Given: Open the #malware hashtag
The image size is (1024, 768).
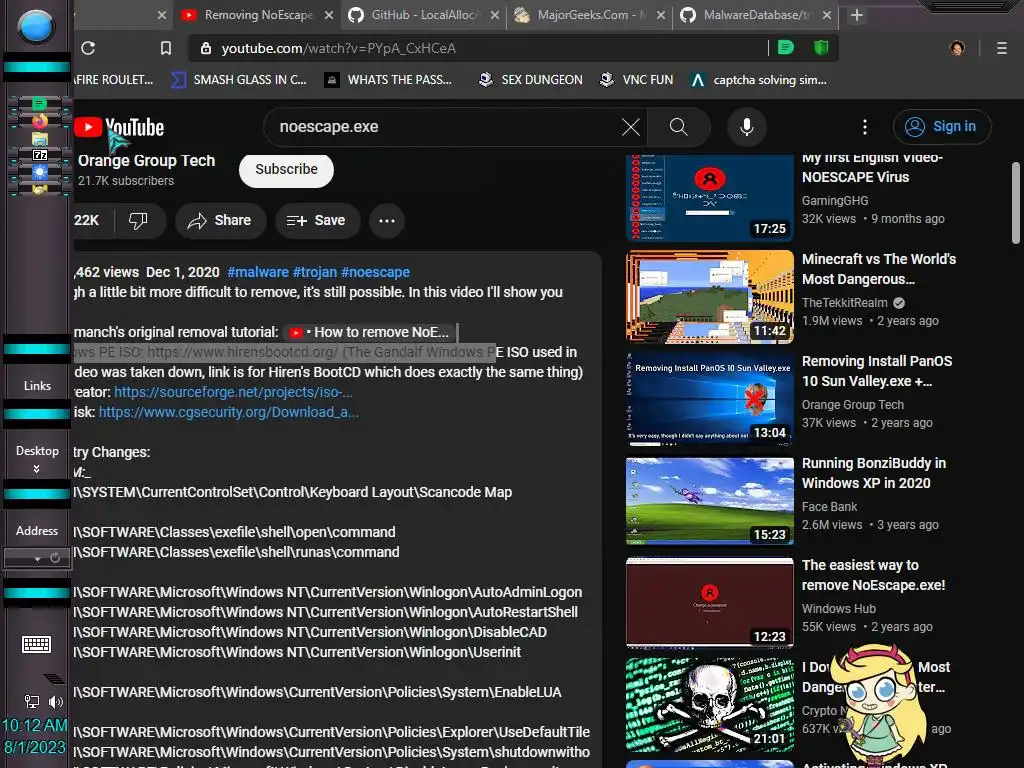Looking at the screenshot, I should [257, 272].
